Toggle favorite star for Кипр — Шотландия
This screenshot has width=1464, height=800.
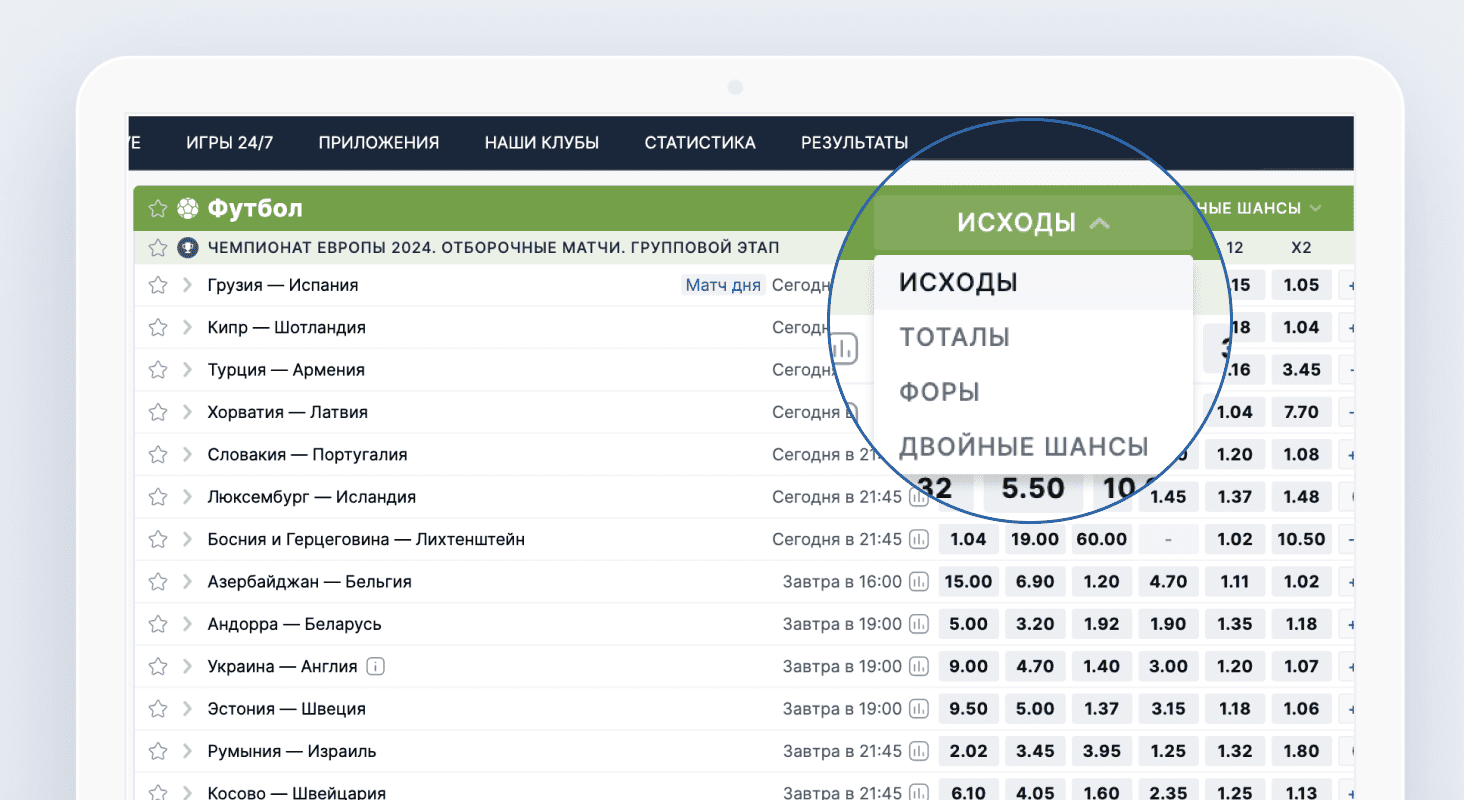157,327
